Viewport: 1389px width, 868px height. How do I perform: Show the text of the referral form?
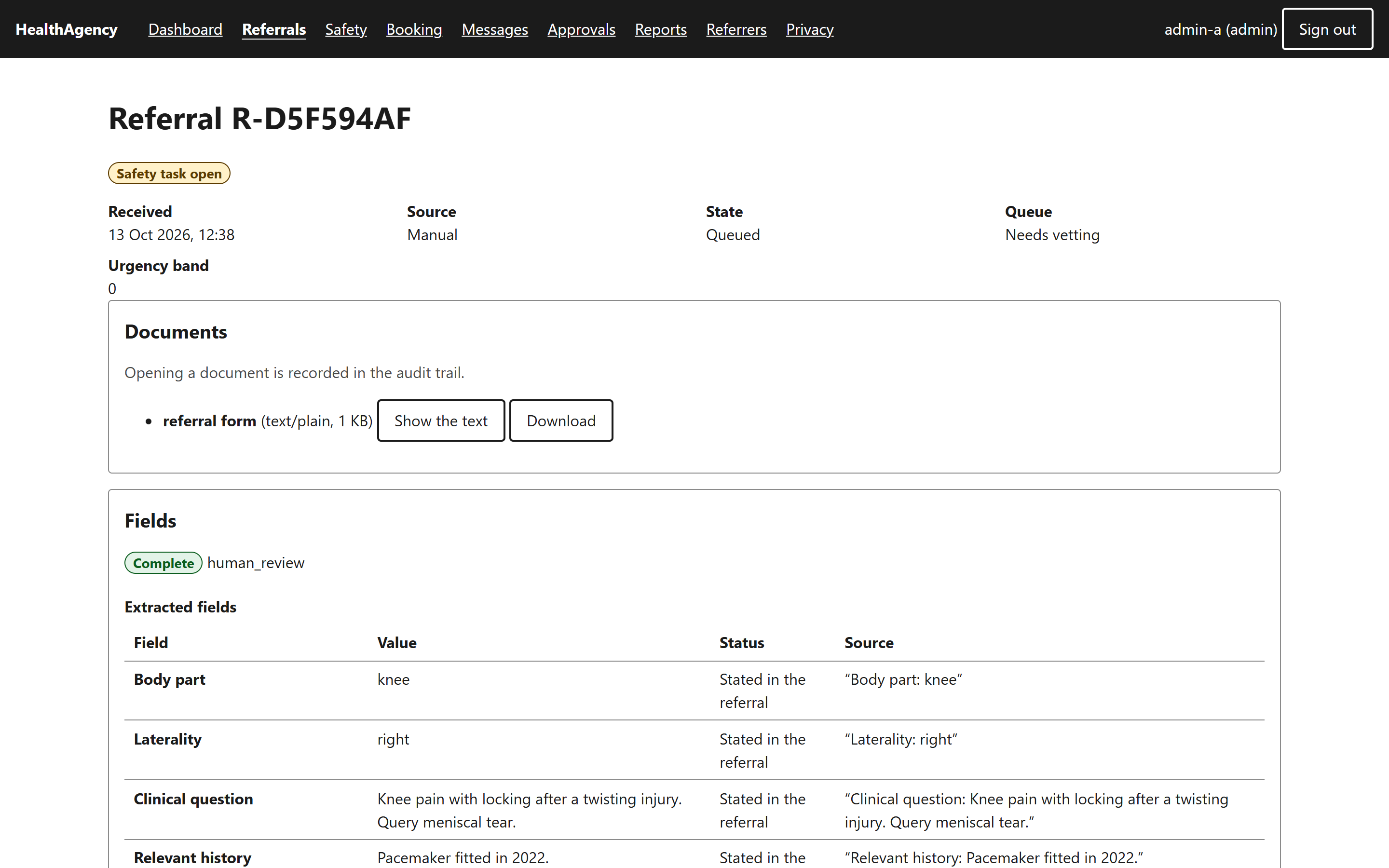[x=441, y=421]
